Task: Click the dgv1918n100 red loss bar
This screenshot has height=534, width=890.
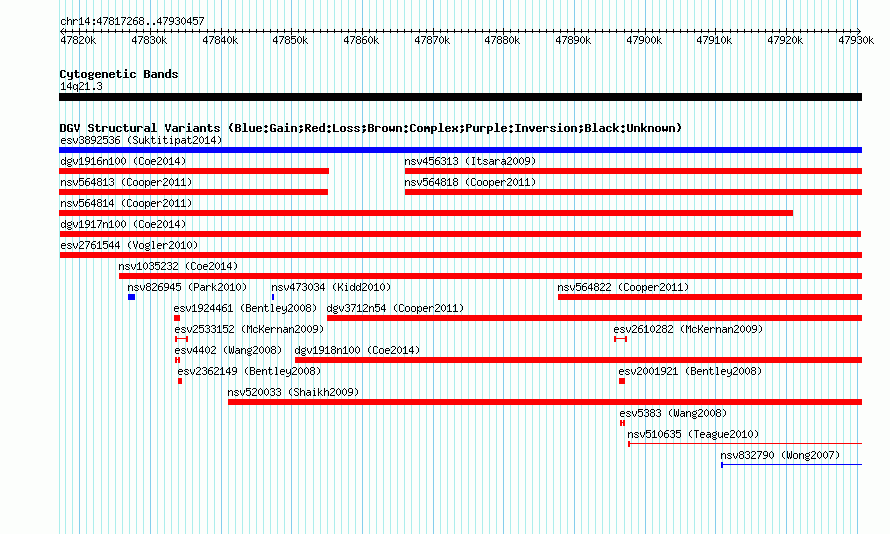Action: 578,360
